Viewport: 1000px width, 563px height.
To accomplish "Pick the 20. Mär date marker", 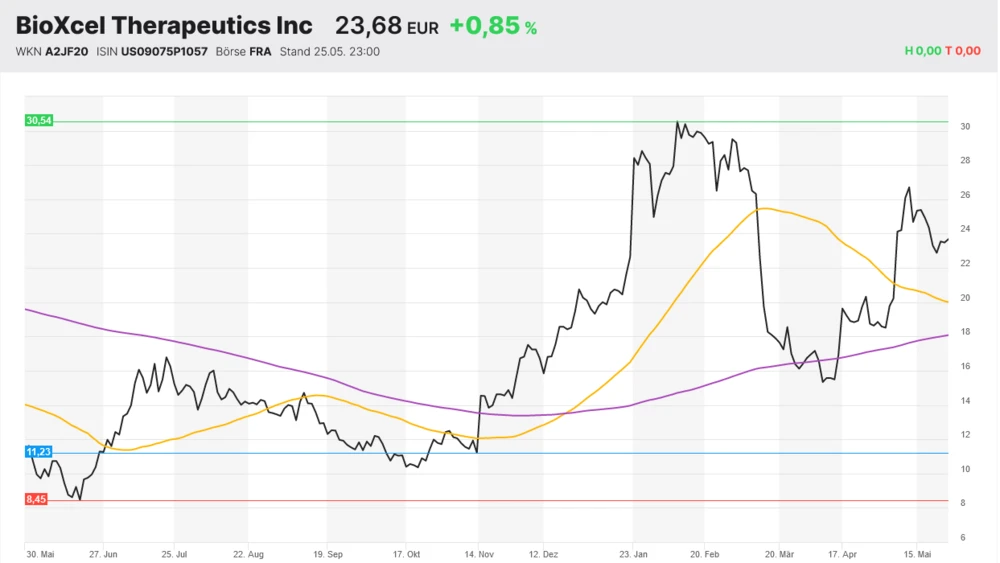I will 779,553.
